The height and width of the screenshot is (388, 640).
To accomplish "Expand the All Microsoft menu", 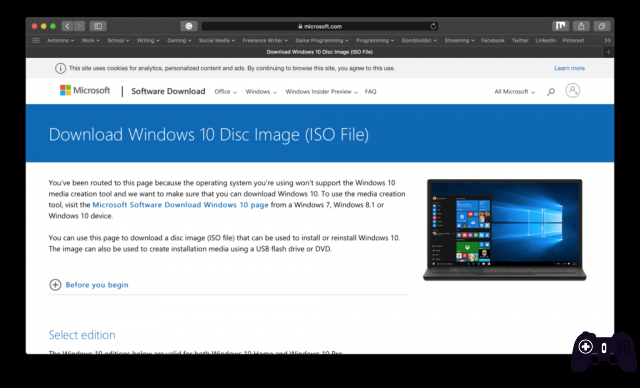I will 514,92.
